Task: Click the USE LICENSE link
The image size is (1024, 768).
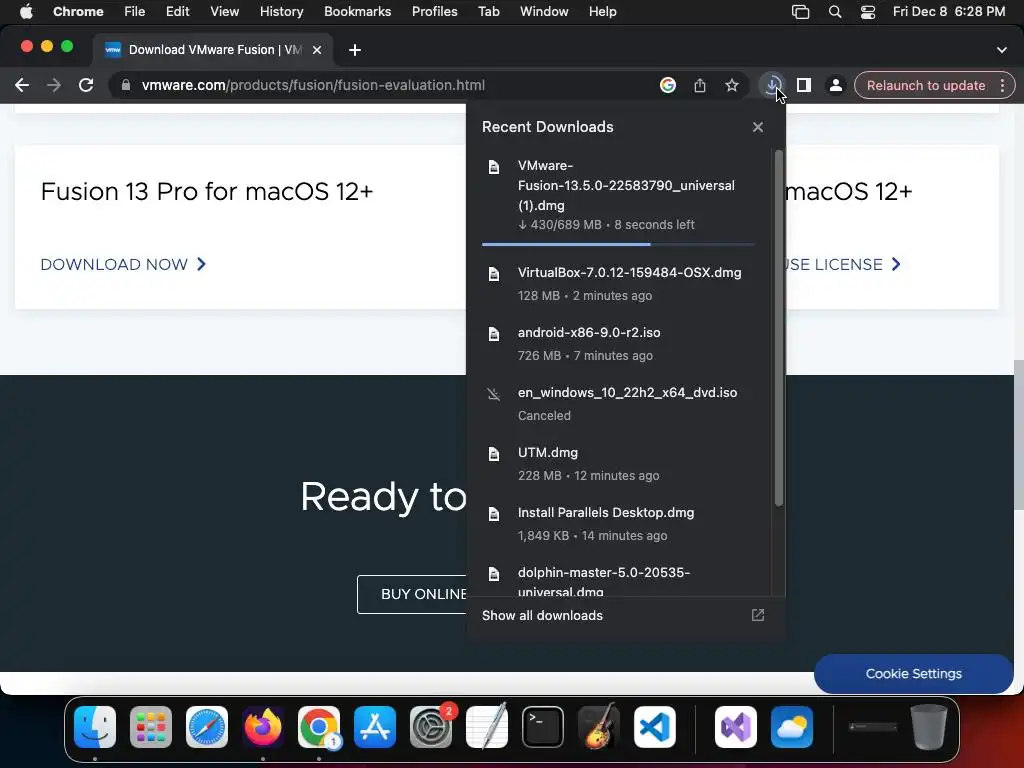Action: tap(843, 264)
